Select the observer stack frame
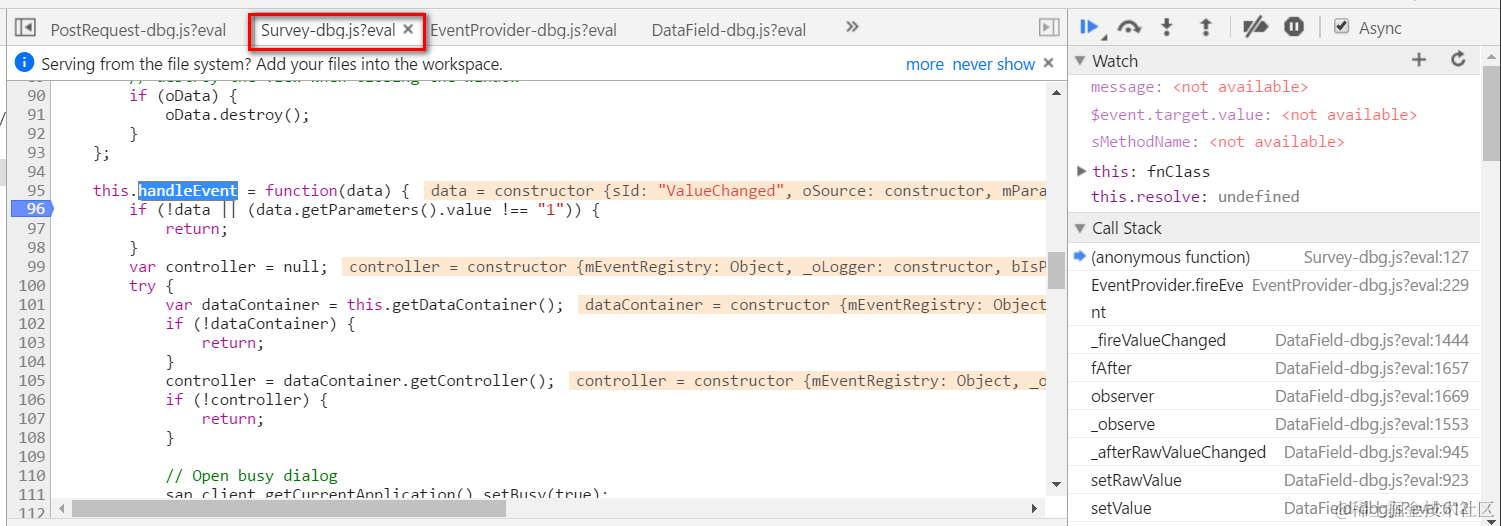This screenshot has height=526, width=1501. (x=1272, y=396)
